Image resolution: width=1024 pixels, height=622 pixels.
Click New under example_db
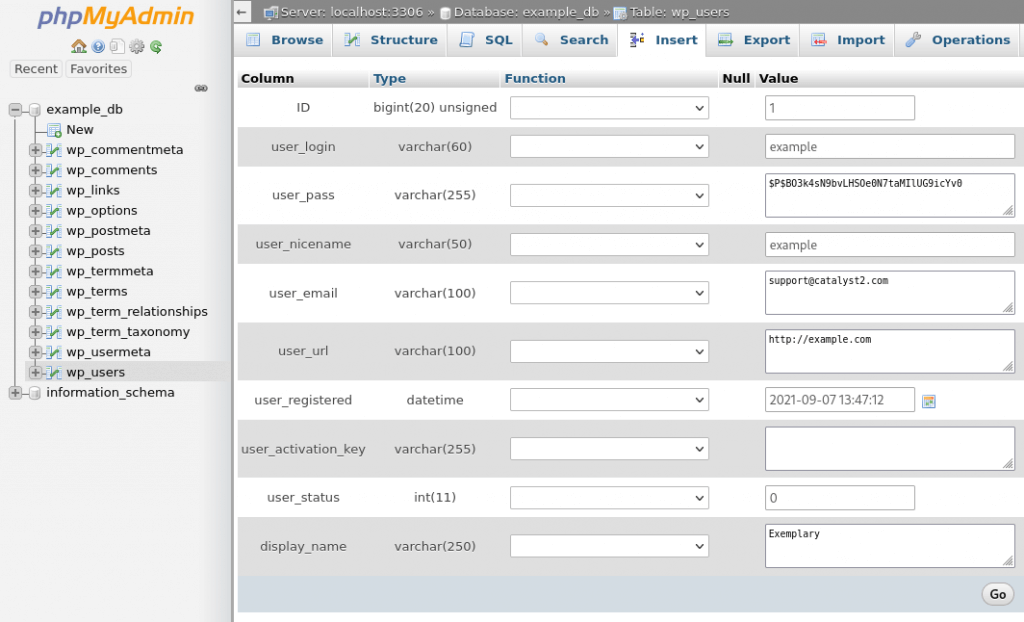(80, 129)
